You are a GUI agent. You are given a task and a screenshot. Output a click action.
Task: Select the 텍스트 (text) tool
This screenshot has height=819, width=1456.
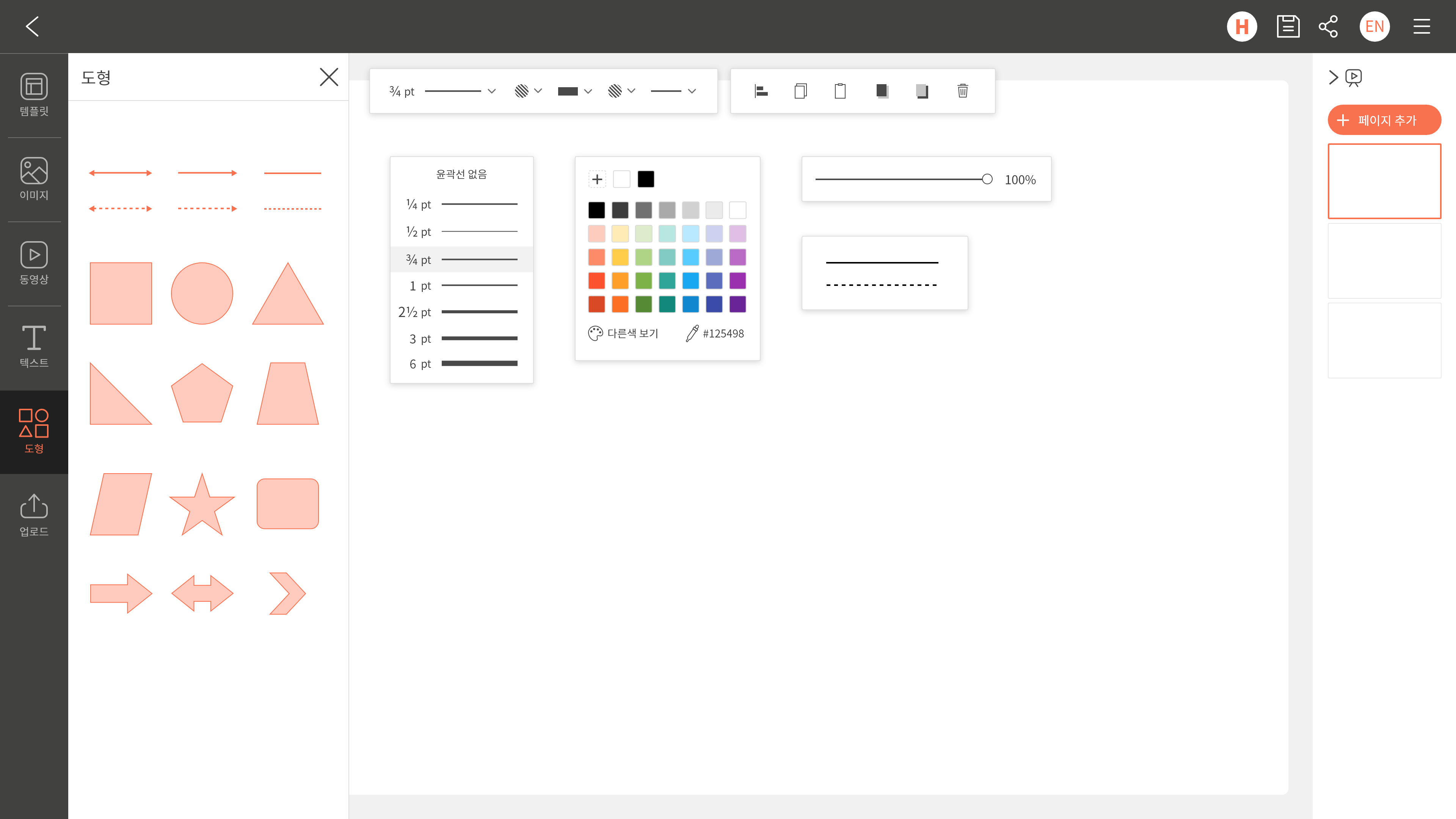point(34,347)
